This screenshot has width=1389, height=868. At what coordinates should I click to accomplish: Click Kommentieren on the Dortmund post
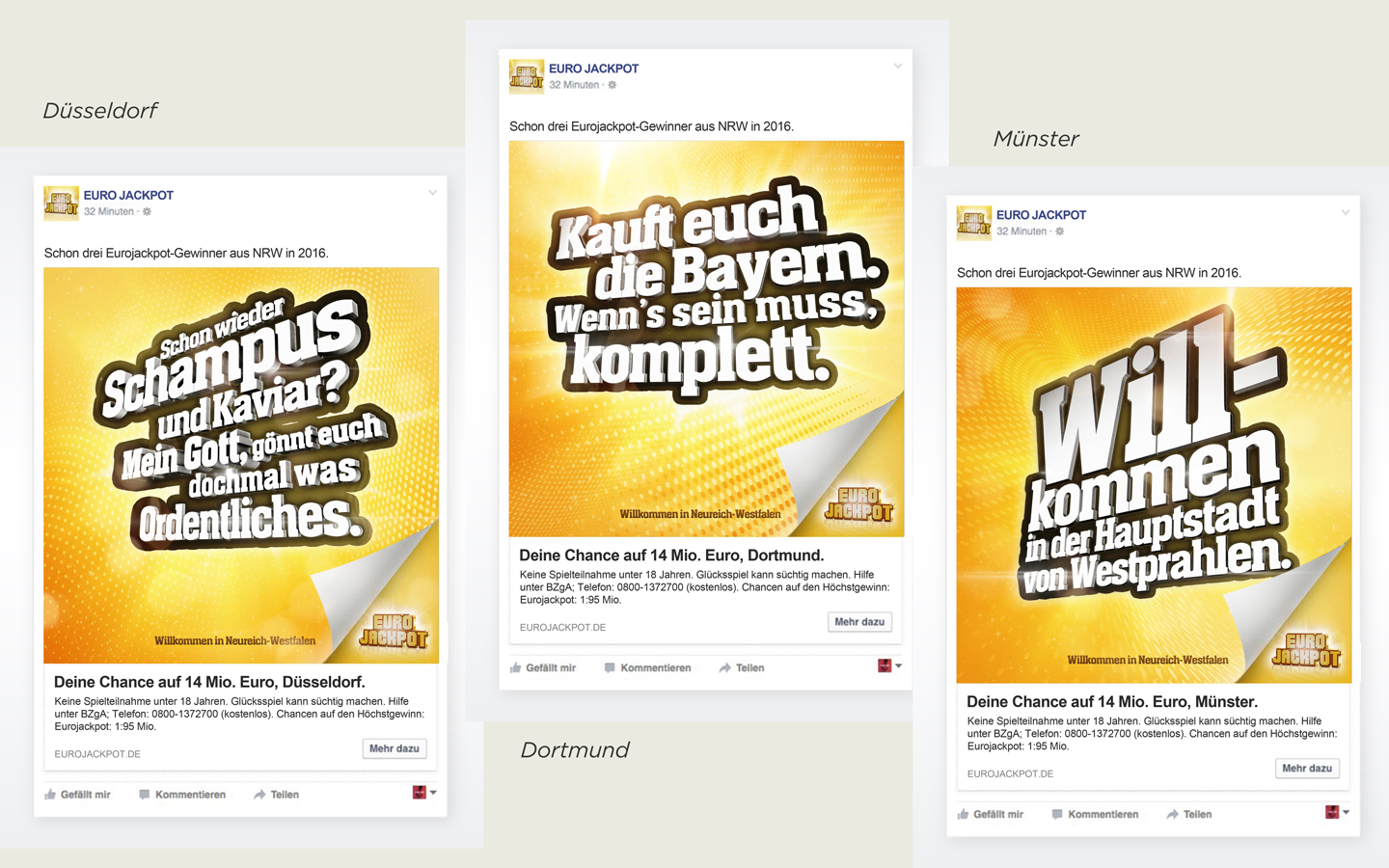[x=647, y=667]
